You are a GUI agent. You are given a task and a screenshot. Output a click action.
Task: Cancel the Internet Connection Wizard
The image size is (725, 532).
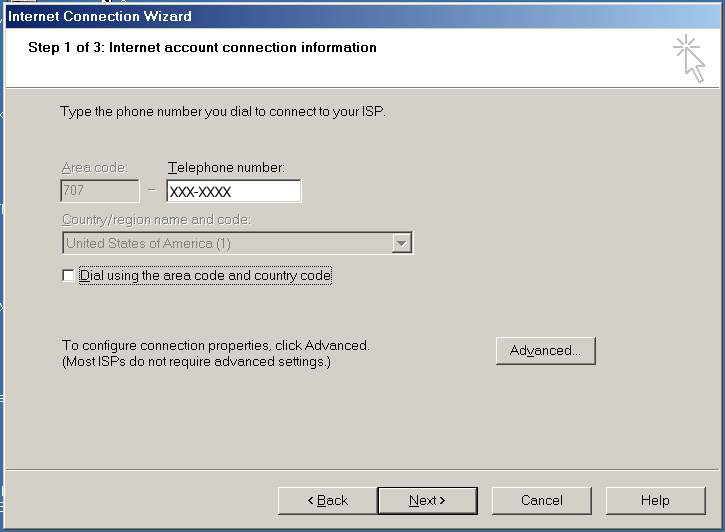(541, 500)
